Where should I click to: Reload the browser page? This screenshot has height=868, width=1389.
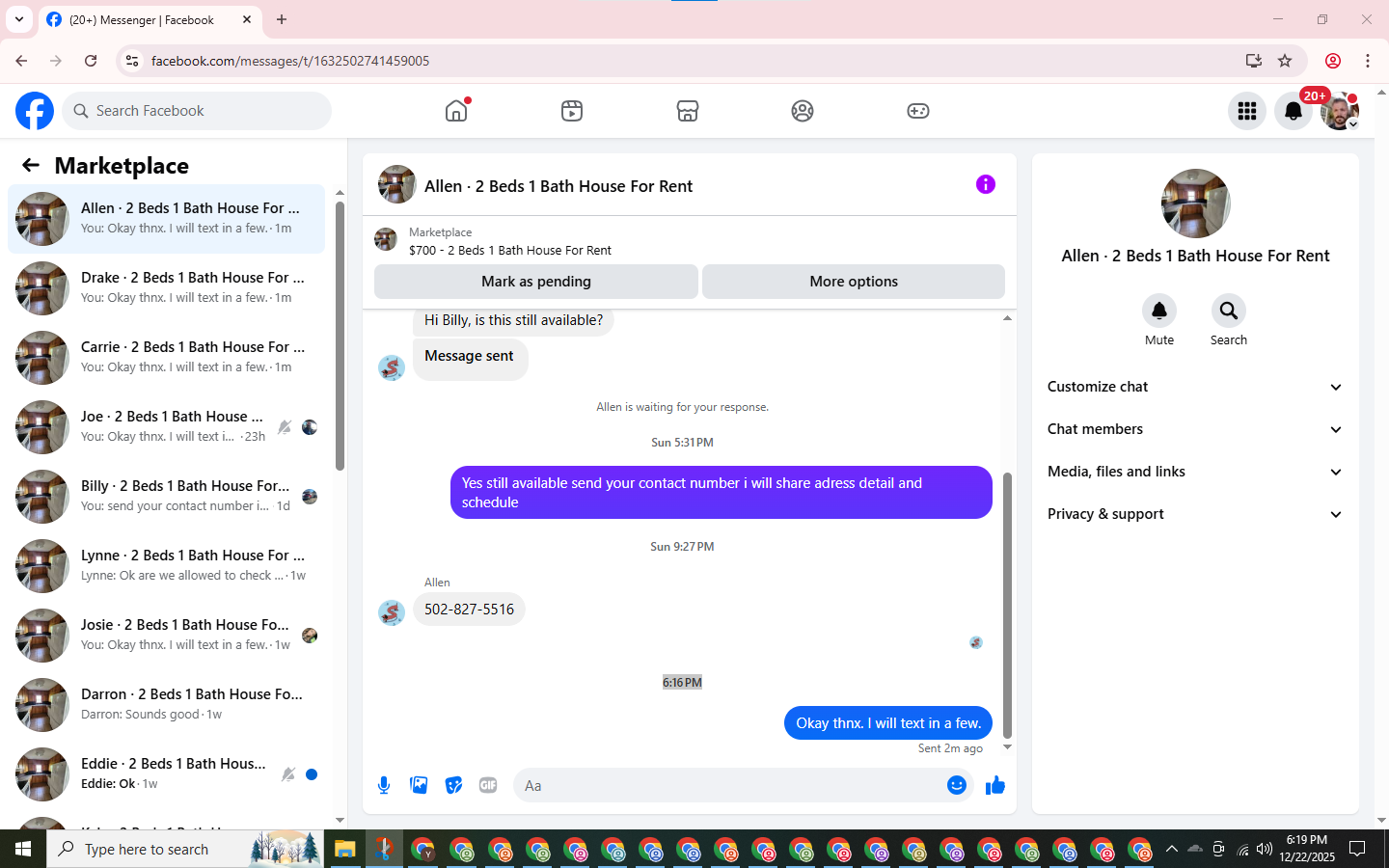(x=91, y=61)
